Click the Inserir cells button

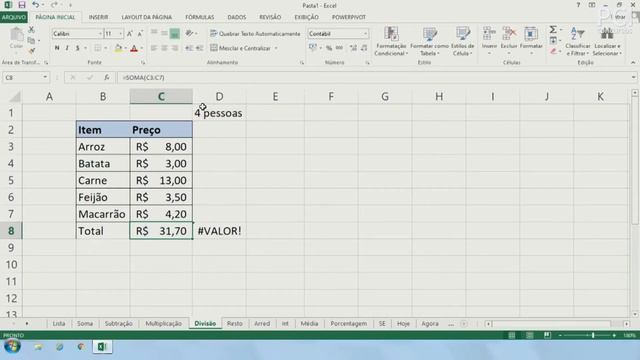[x=489, y=41]
